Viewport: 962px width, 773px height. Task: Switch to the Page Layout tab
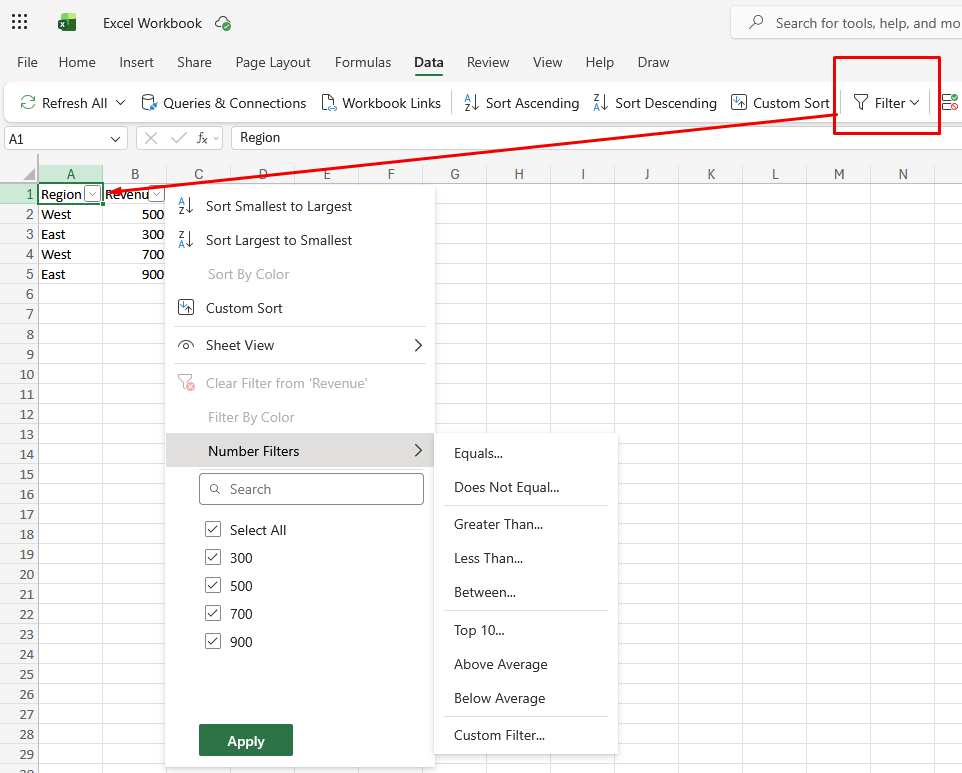(273, 63)
